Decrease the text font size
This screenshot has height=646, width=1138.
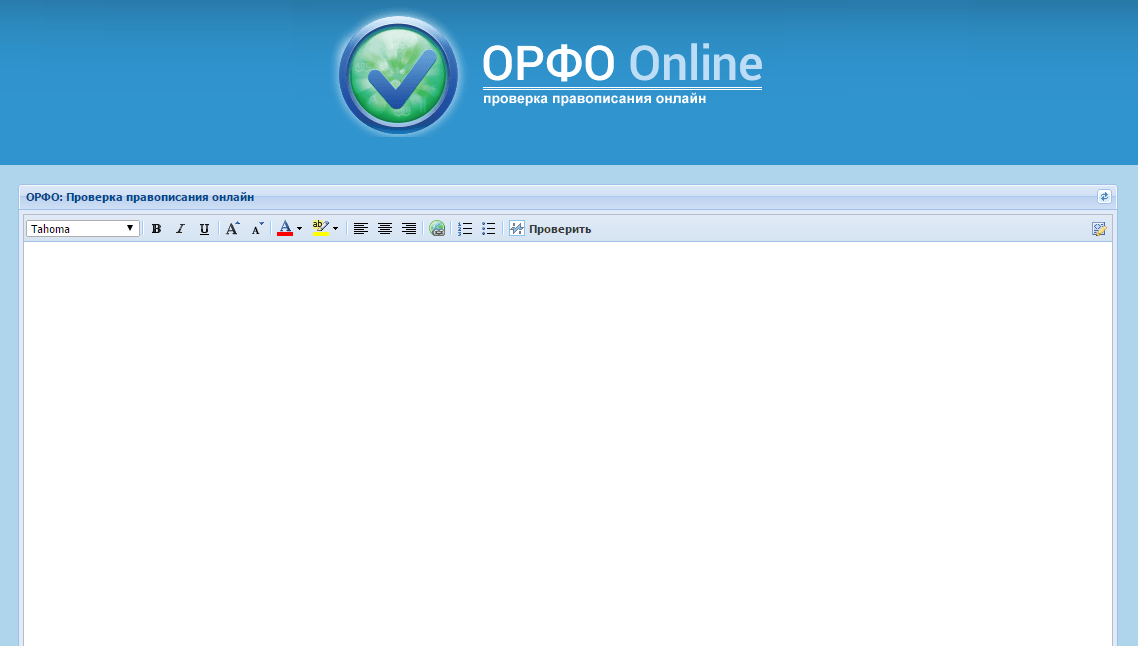[x=257, y=229]
